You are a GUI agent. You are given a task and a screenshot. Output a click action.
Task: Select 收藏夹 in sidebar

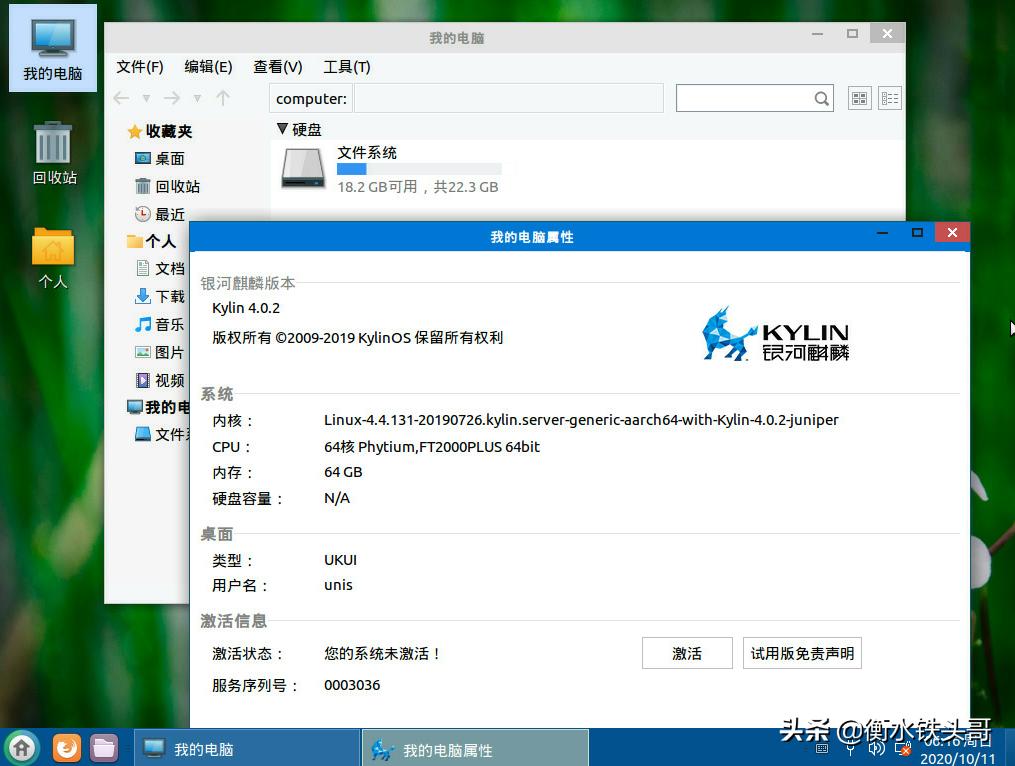point(160,131)
